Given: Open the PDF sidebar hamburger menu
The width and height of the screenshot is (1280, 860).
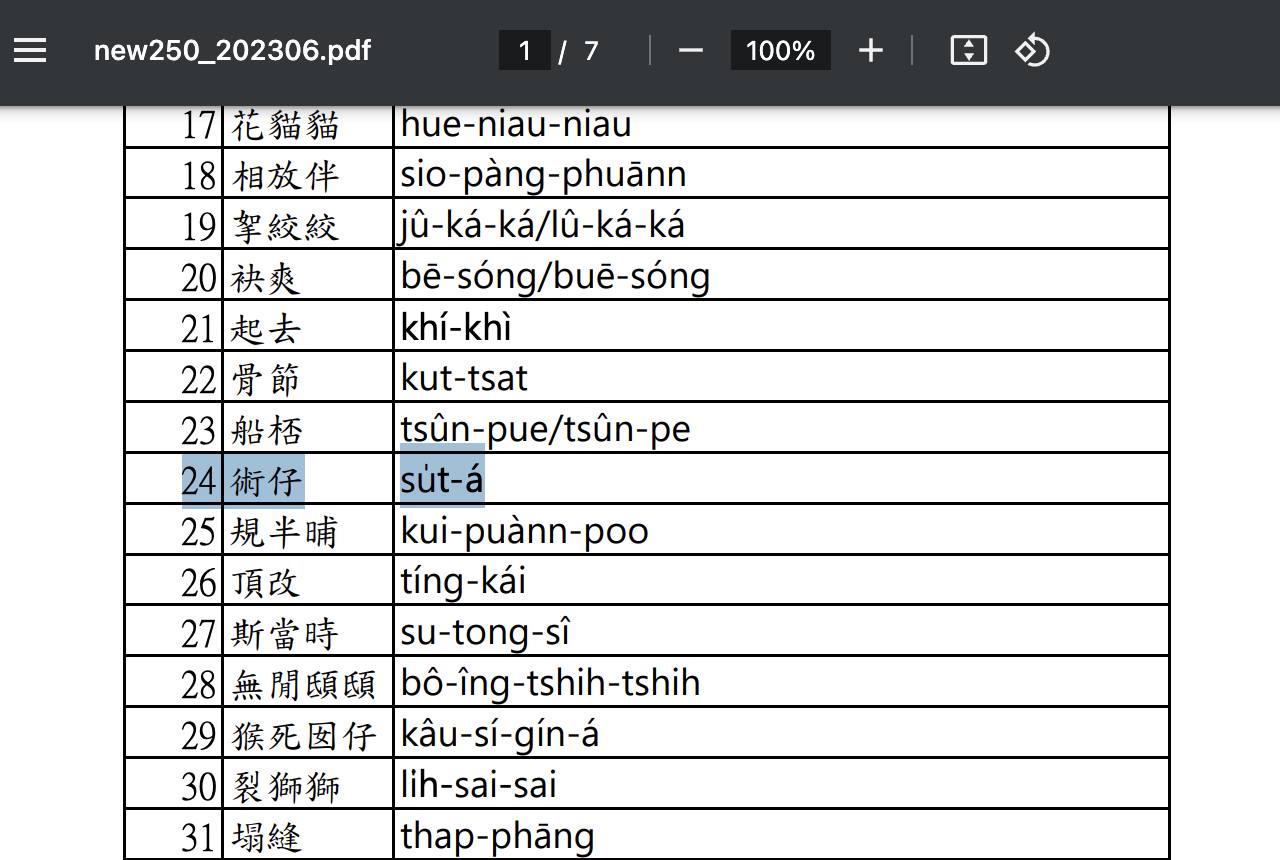Looking at the screenshot, I should 30,50.
